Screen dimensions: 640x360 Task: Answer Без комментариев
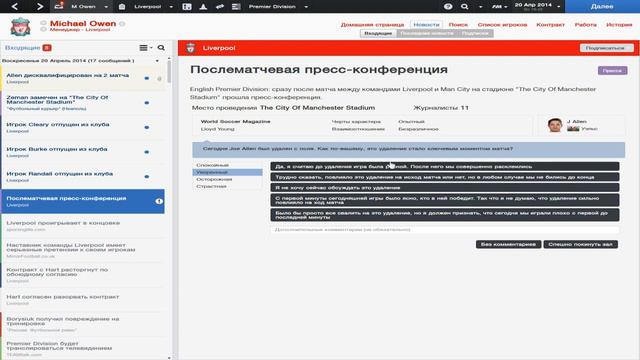pos(508,244)
